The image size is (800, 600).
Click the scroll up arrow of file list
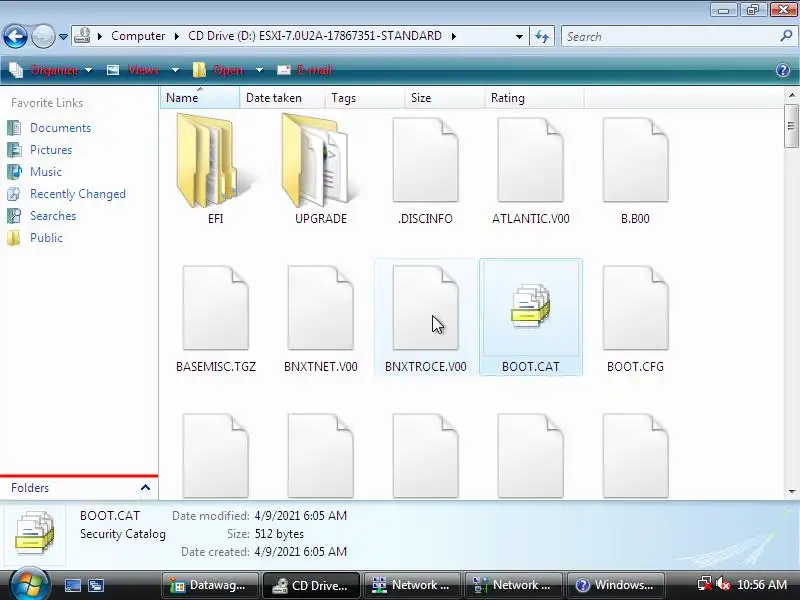tap(791, 95)
